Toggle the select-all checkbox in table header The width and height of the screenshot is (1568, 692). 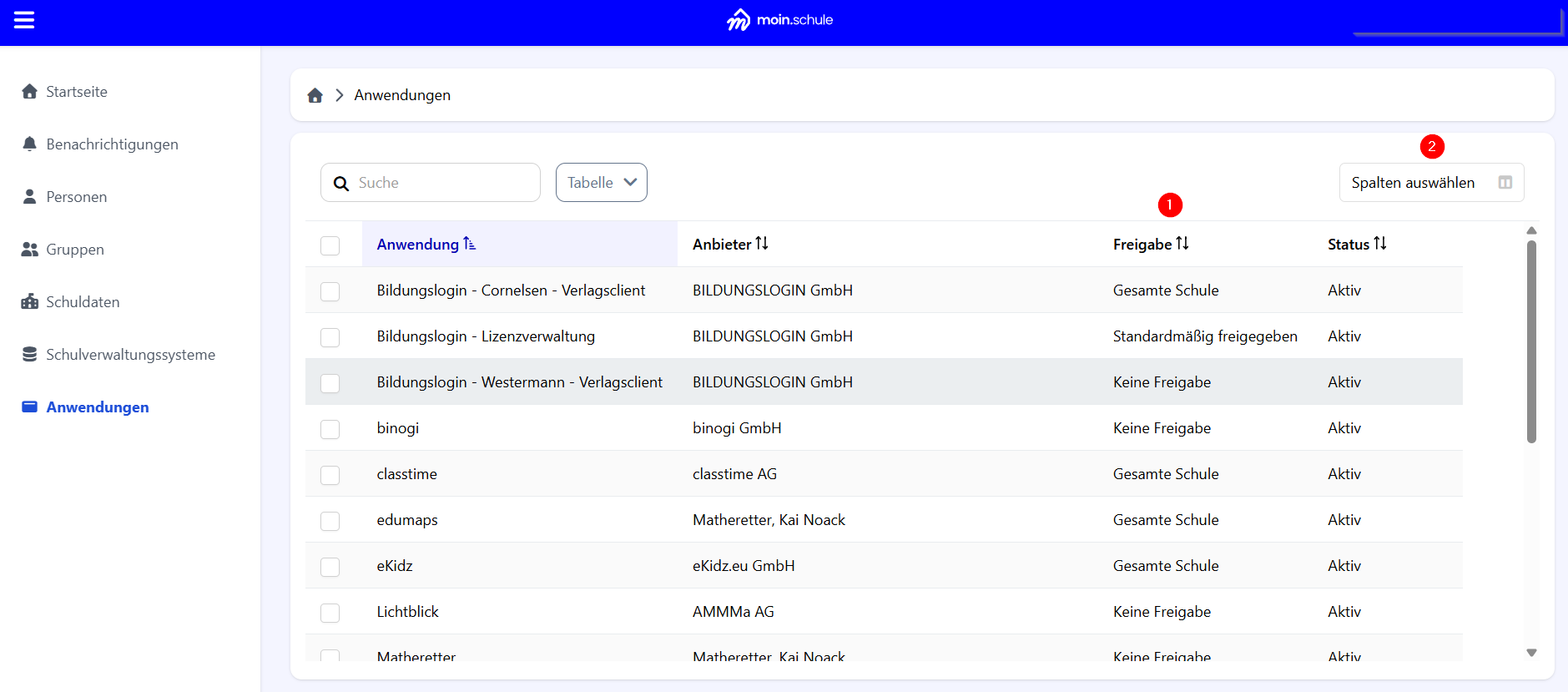pyautogui.click(x=330, y=245)
